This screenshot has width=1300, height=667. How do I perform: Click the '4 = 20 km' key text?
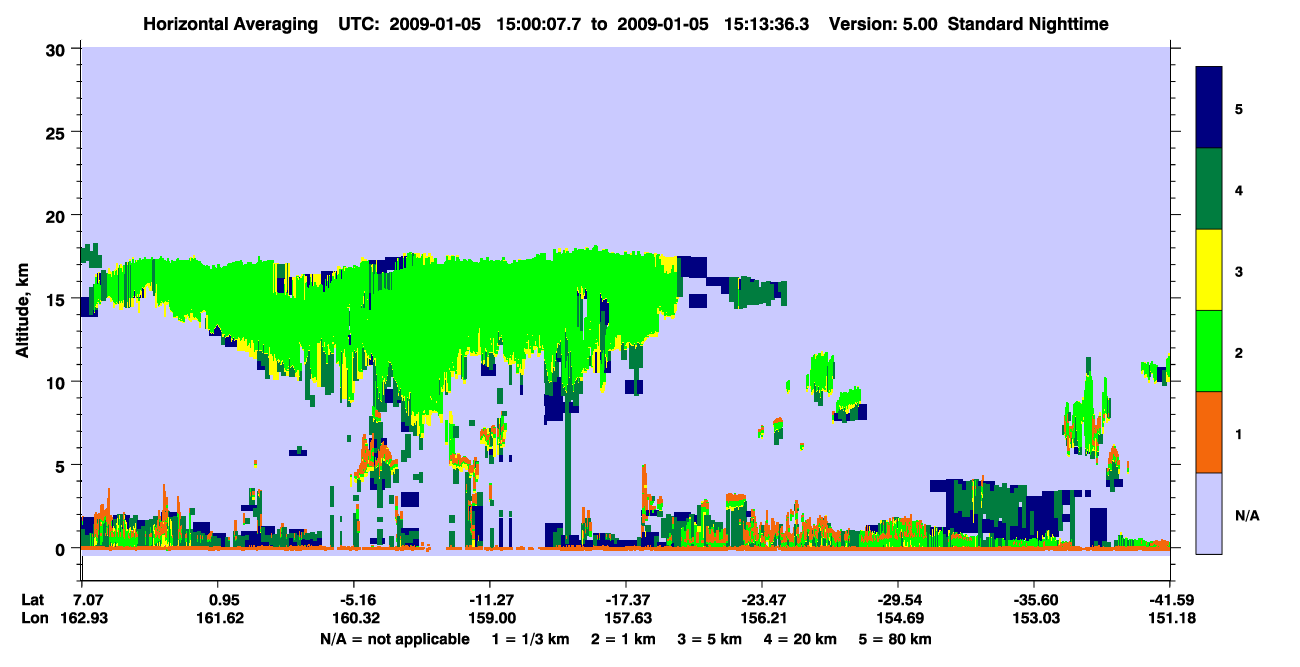pos(800,639)
